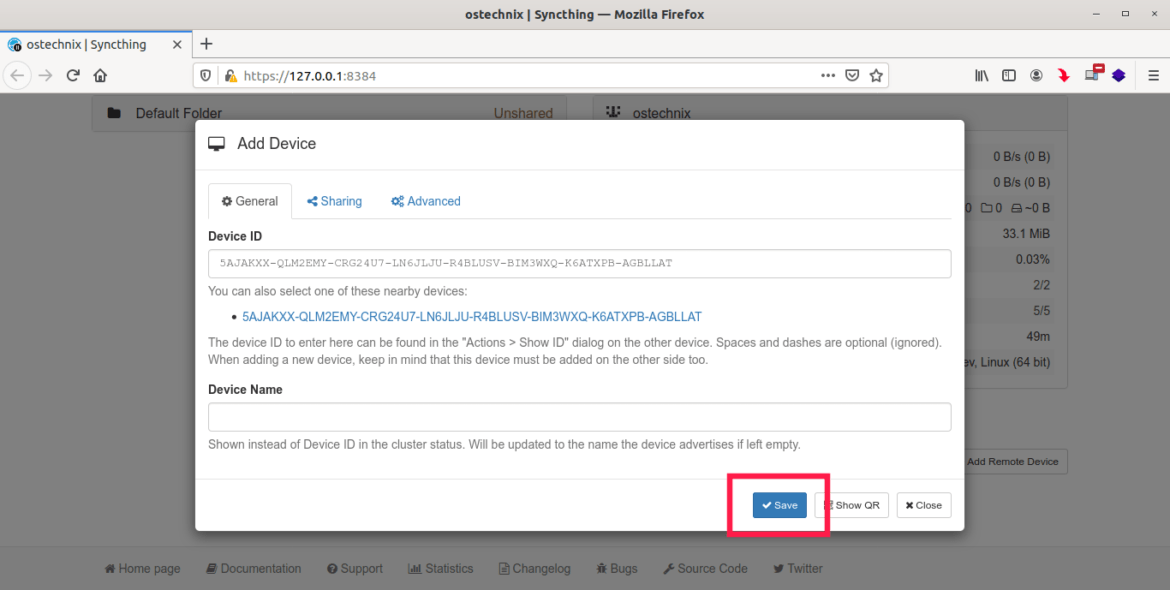Viewport: 1170px width, 590px height.
Task: Open the Firefox account icon
Action: click(x=1036, y=75)
